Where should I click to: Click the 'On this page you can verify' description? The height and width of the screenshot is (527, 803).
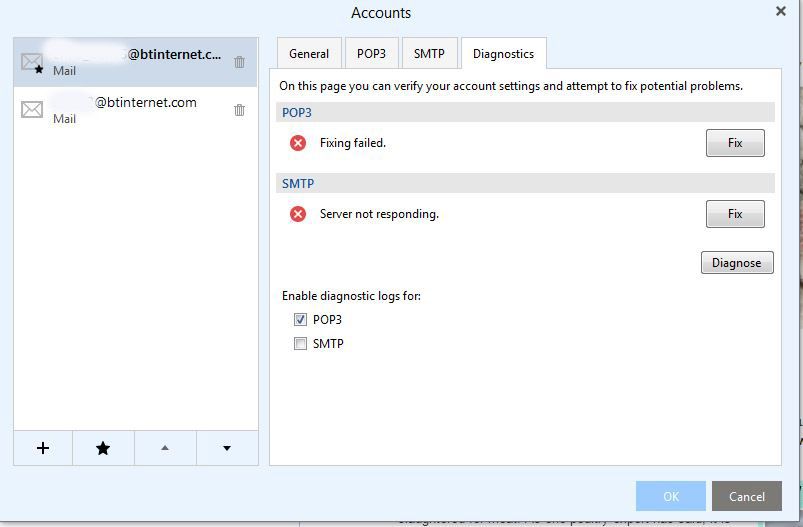click(x=511, y=86)
